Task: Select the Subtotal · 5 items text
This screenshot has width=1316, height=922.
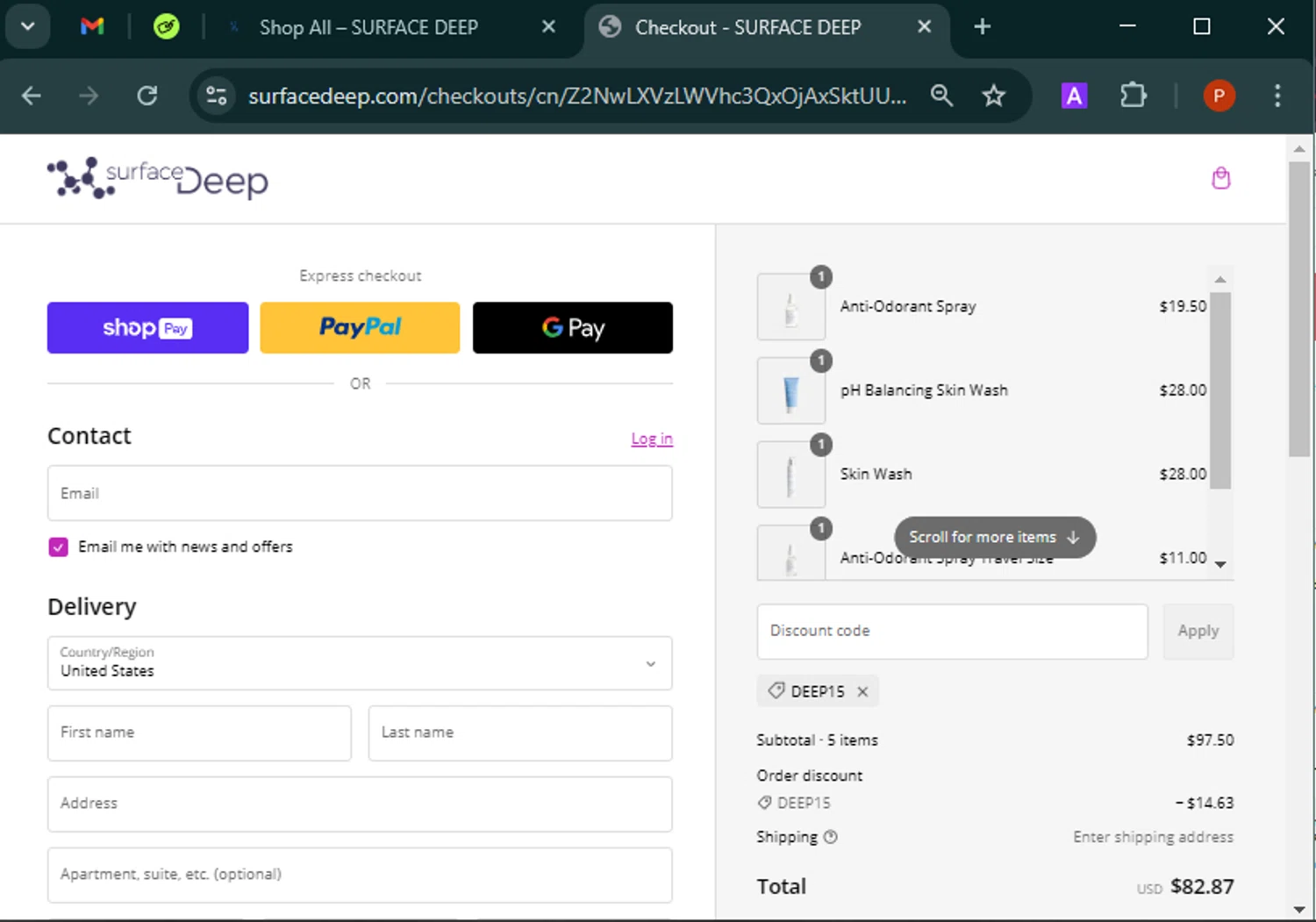Action: [x=817, y=740]
